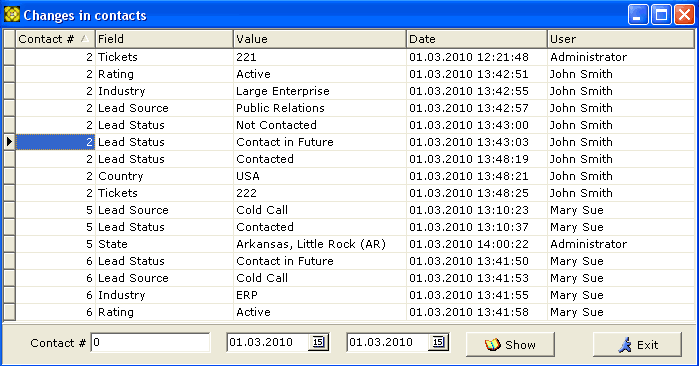Close the Changes in contacts window

pyautogui.click(x=684, y=15)
